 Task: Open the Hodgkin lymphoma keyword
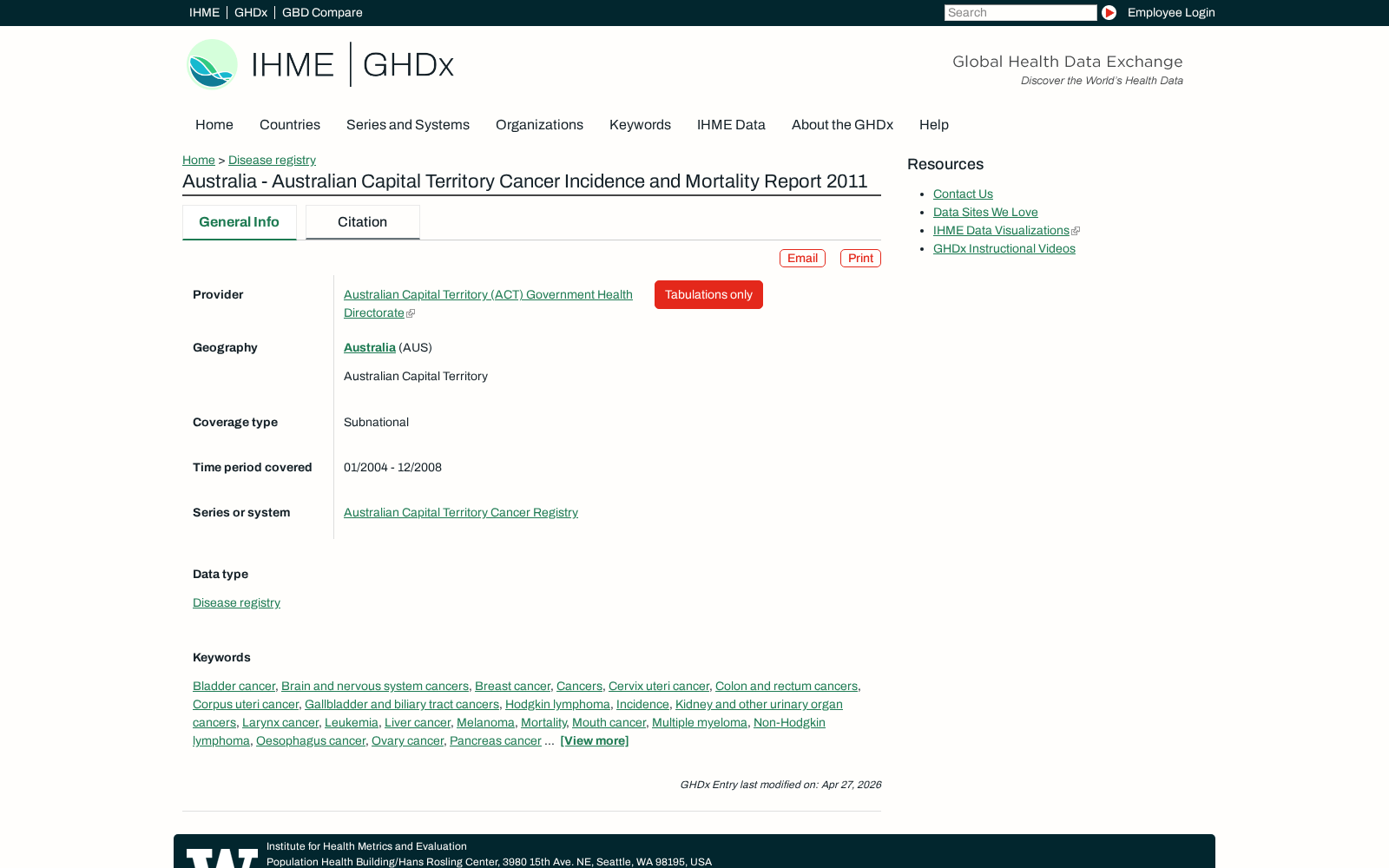tap(557, 704)
